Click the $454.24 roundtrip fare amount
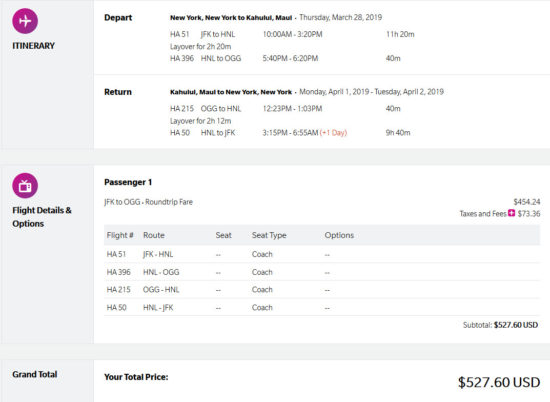550x402 pixels. point(526,202)
